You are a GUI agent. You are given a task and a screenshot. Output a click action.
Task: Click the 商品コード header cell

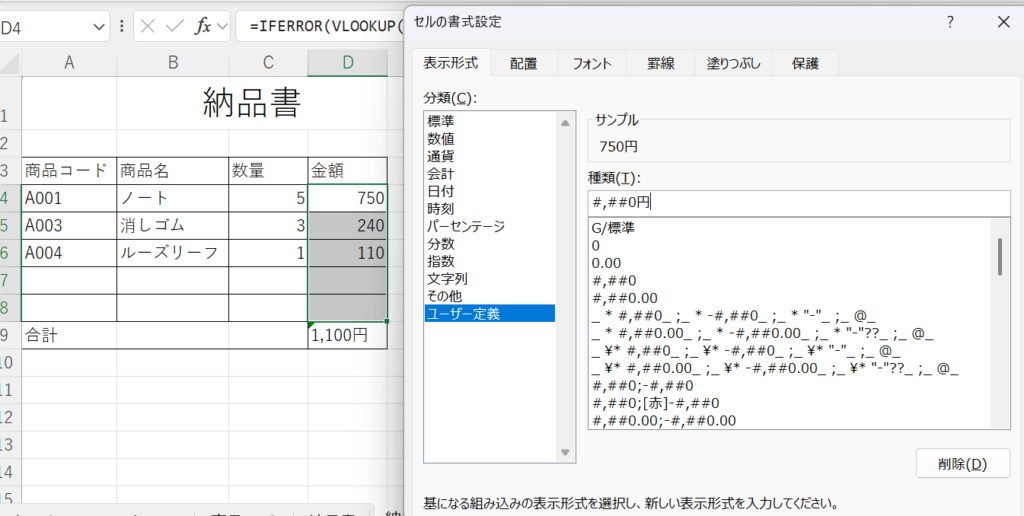[69, 171]
